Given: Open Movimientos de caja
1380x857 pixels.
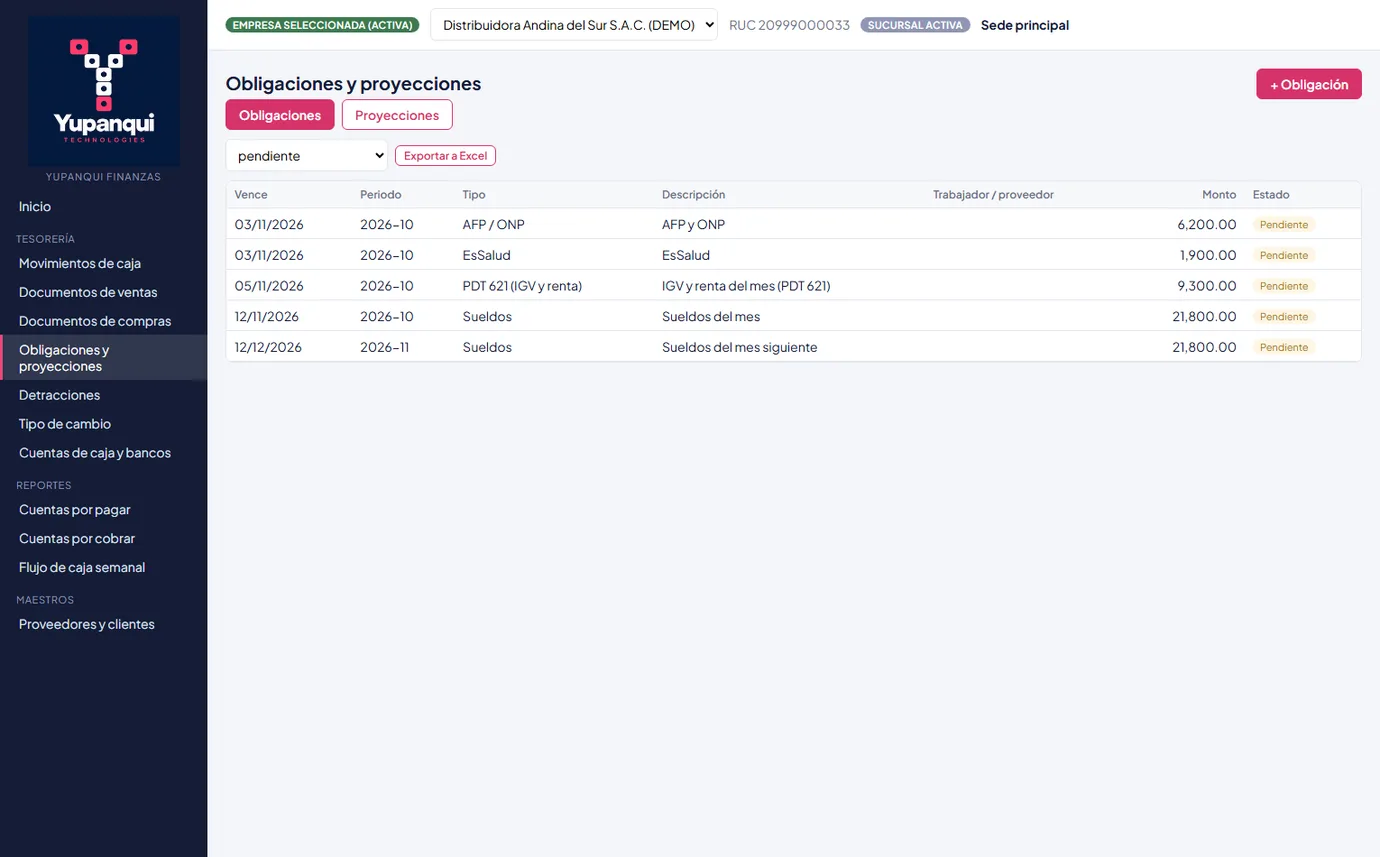Looking at the screenshot, I should click(x=80, y=263).
